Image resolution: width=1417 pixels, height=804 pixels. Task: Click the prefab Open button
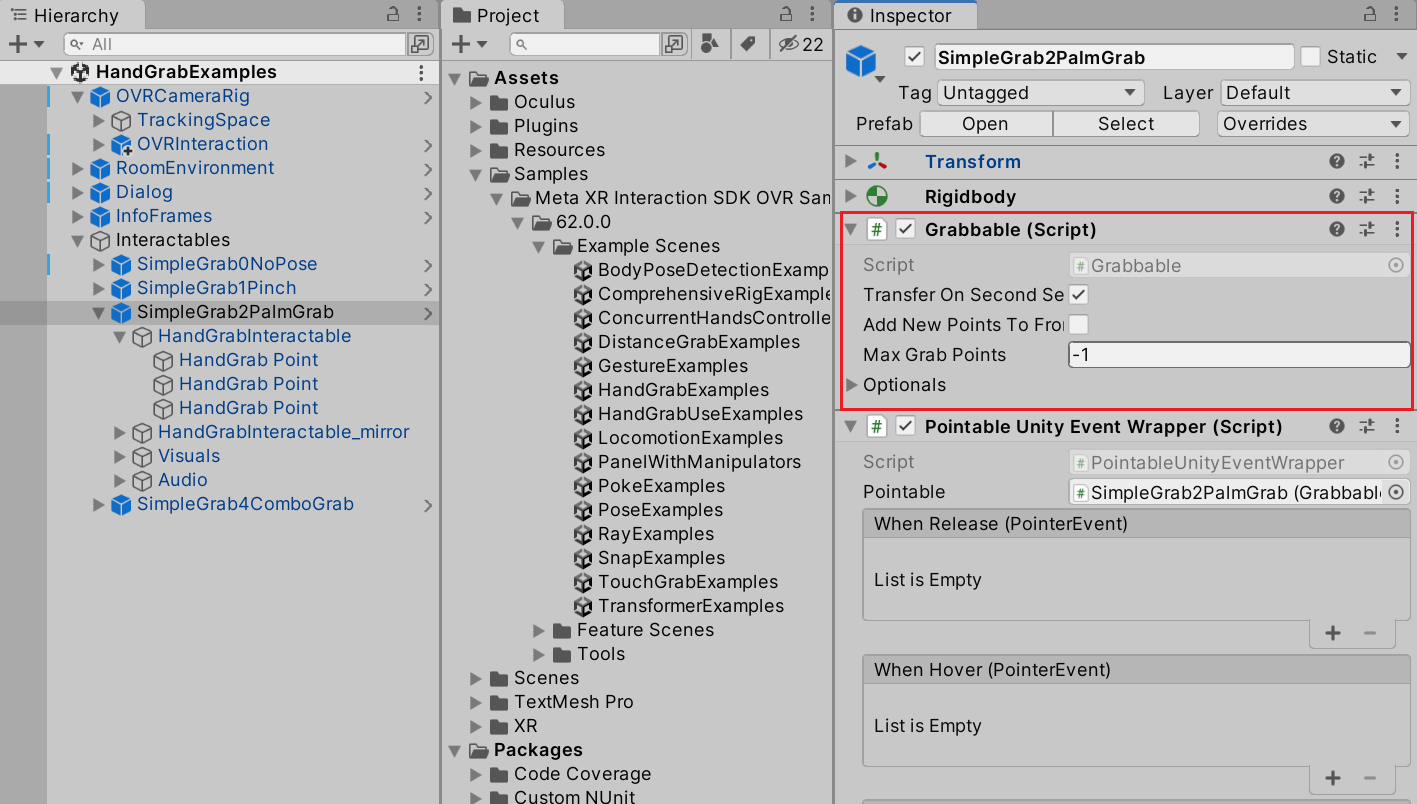[986, 124]
